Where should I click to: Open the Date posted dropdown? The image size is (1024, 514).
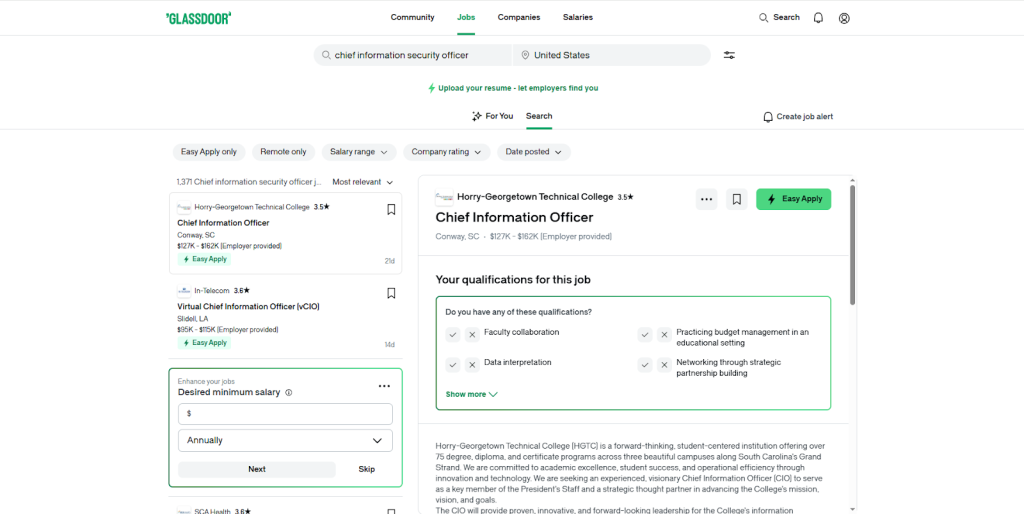click(534, 152)
